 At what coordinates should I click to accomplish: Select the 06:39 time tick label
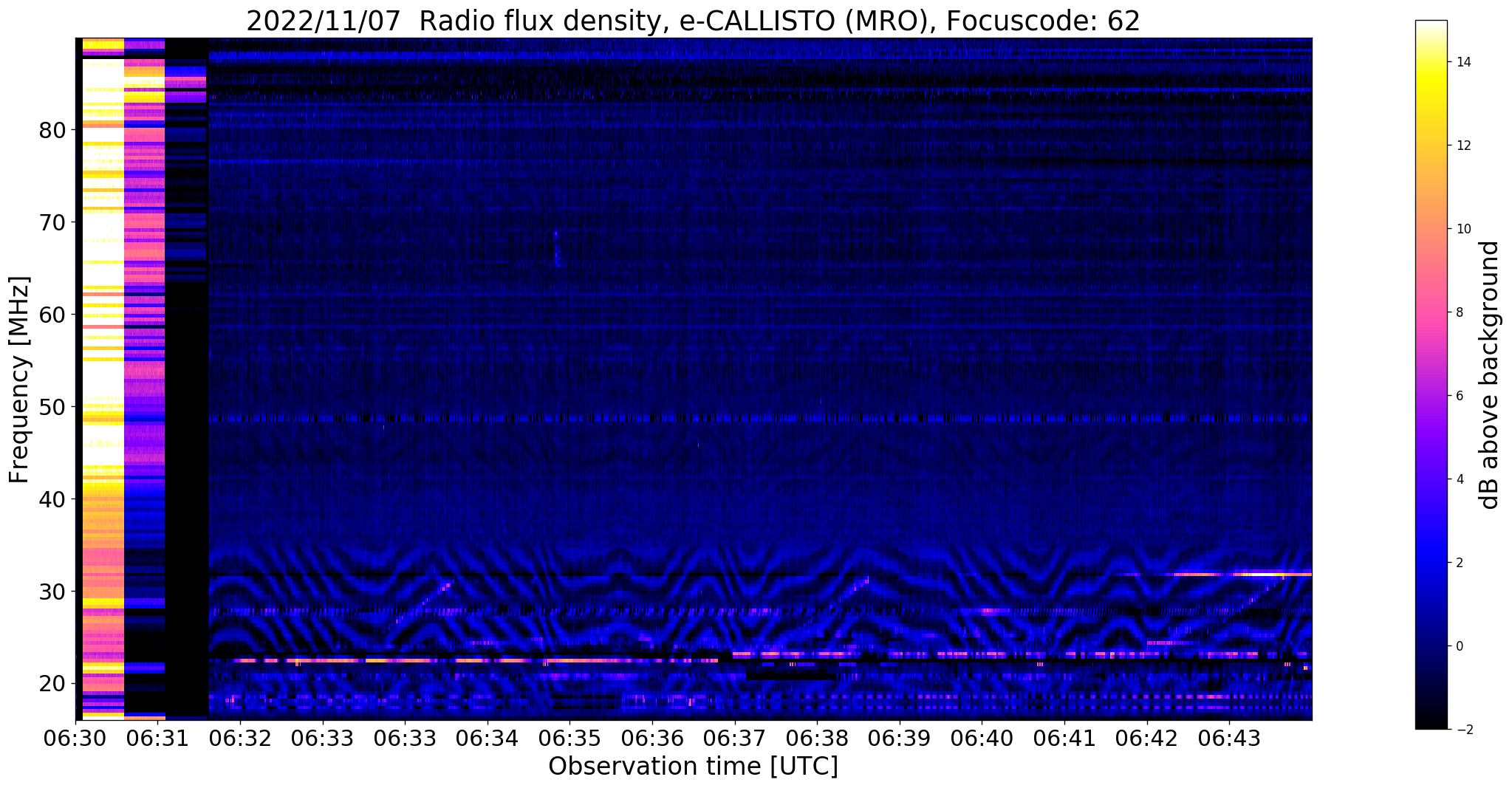[x=899, y=739]
